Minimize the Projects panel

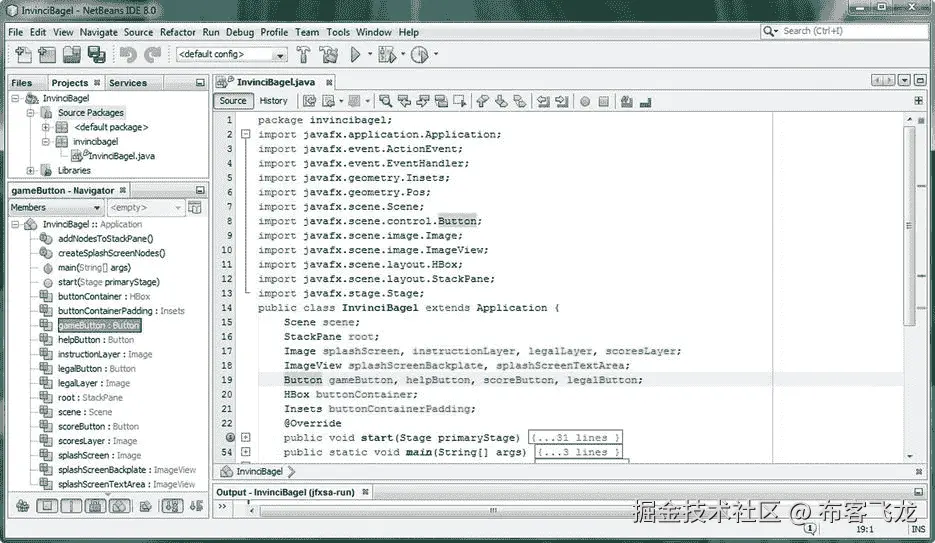(200, 83)
